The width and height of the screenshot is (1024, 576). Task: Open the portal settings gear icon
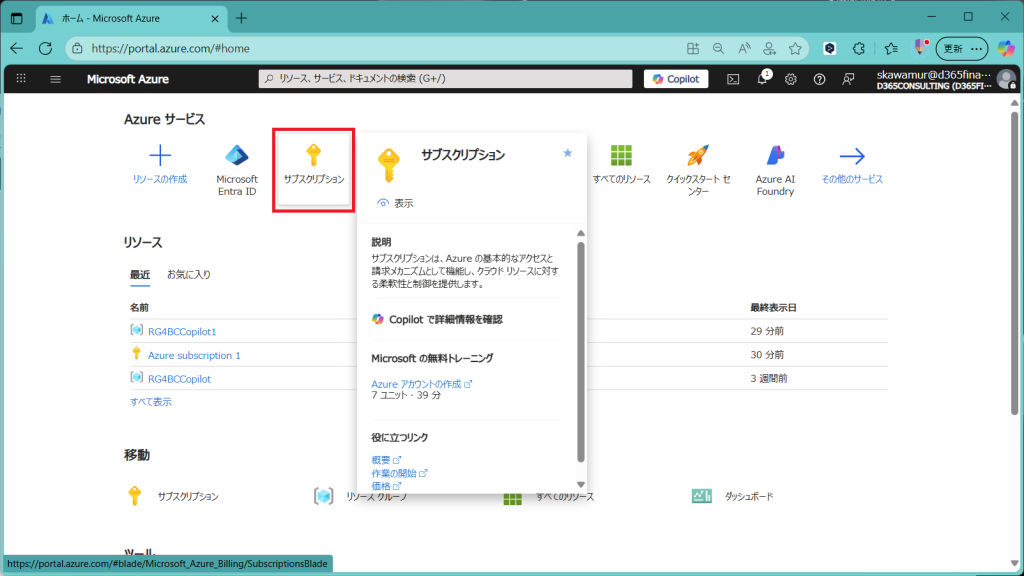pos(791,79)
